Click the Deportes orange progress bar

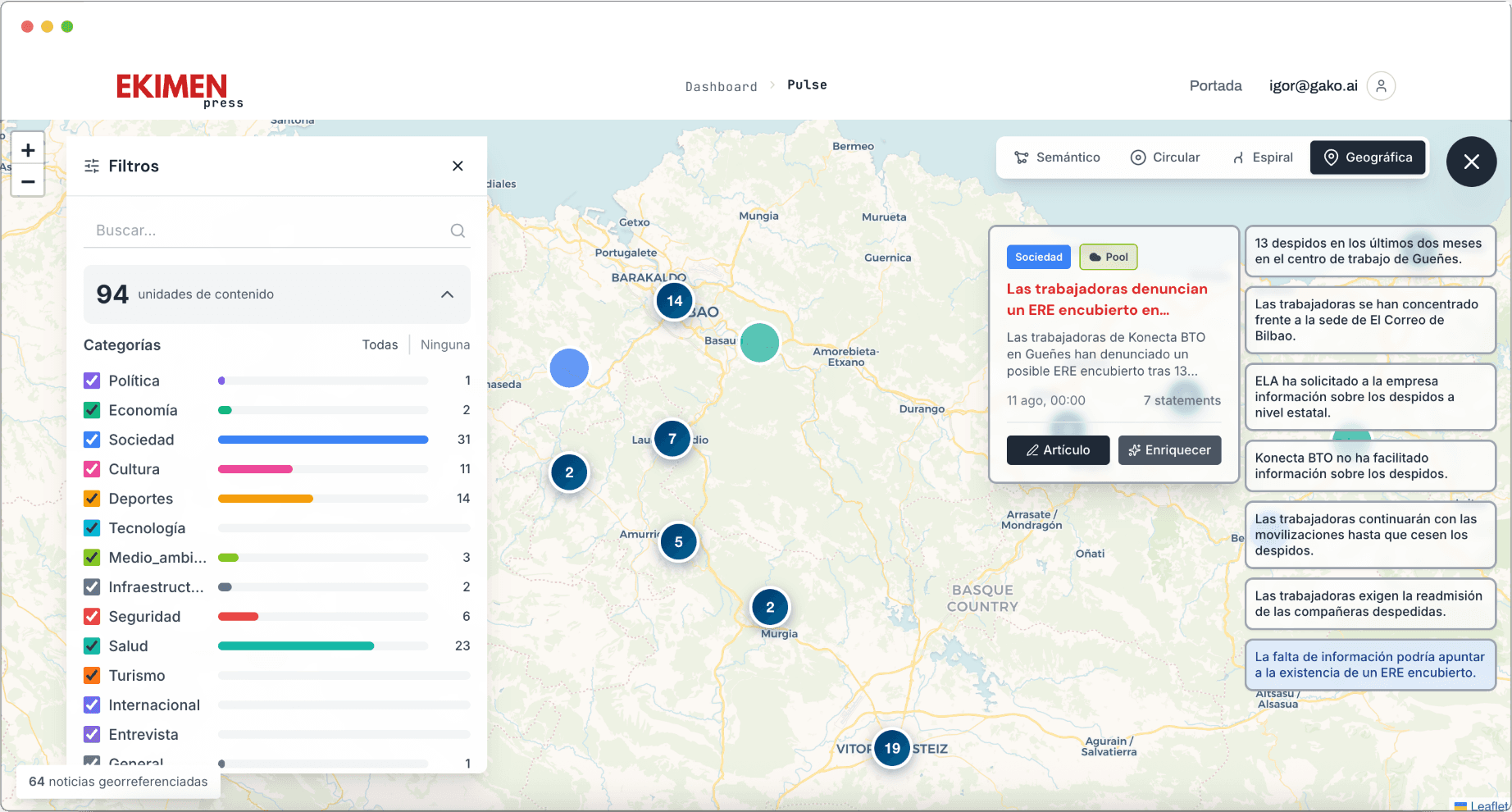(x=265, y=499)
